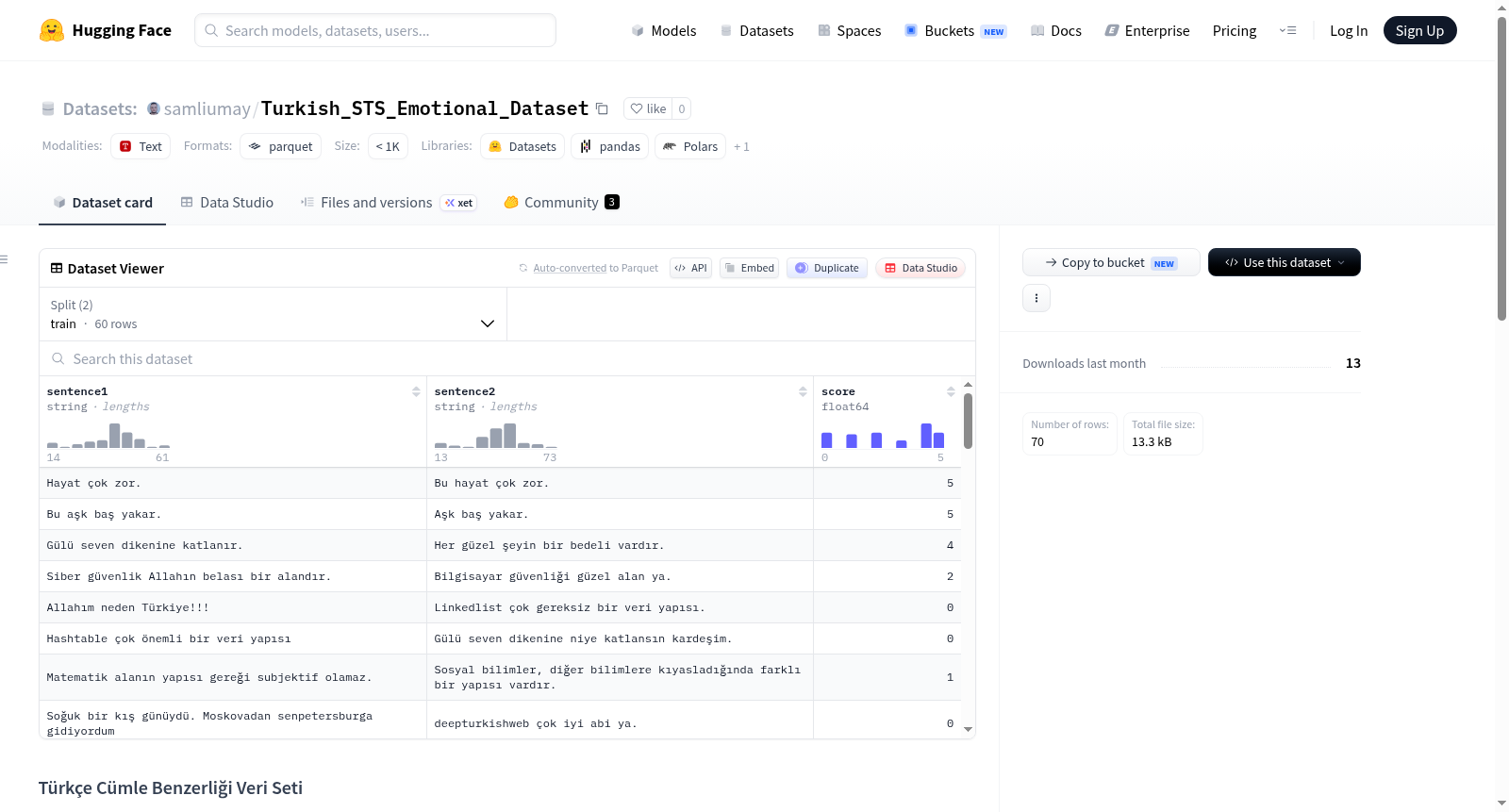The height and width of the screenshot is (812, 1509).
Task: Click the Embed button
Action: 749,268
